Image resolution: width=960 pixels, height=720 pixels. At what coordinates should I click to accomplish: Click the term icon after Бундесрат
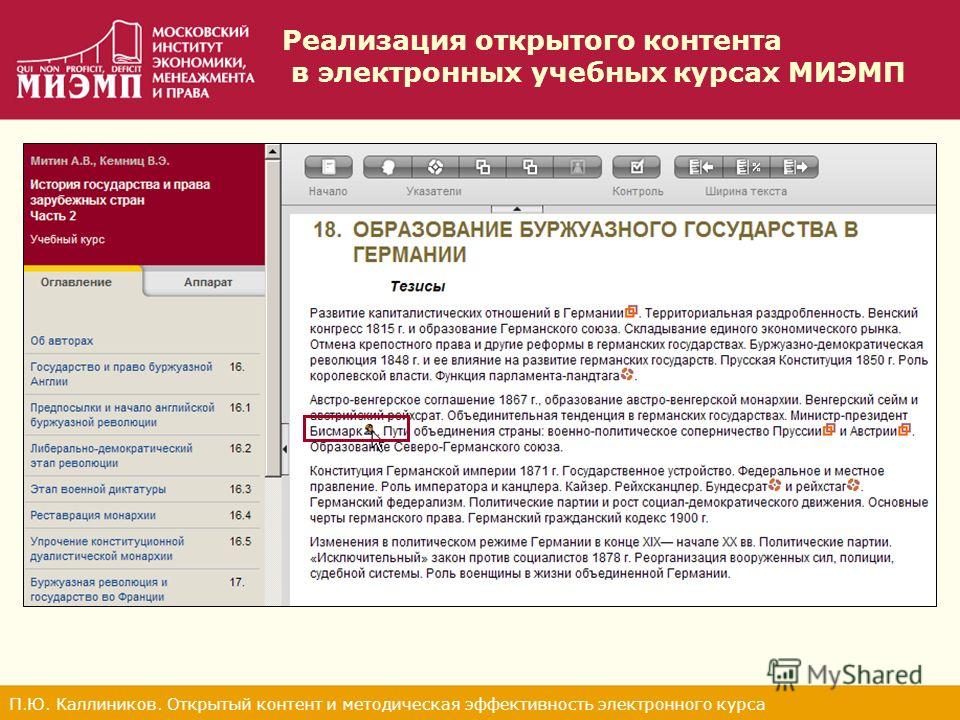(774, 485)
